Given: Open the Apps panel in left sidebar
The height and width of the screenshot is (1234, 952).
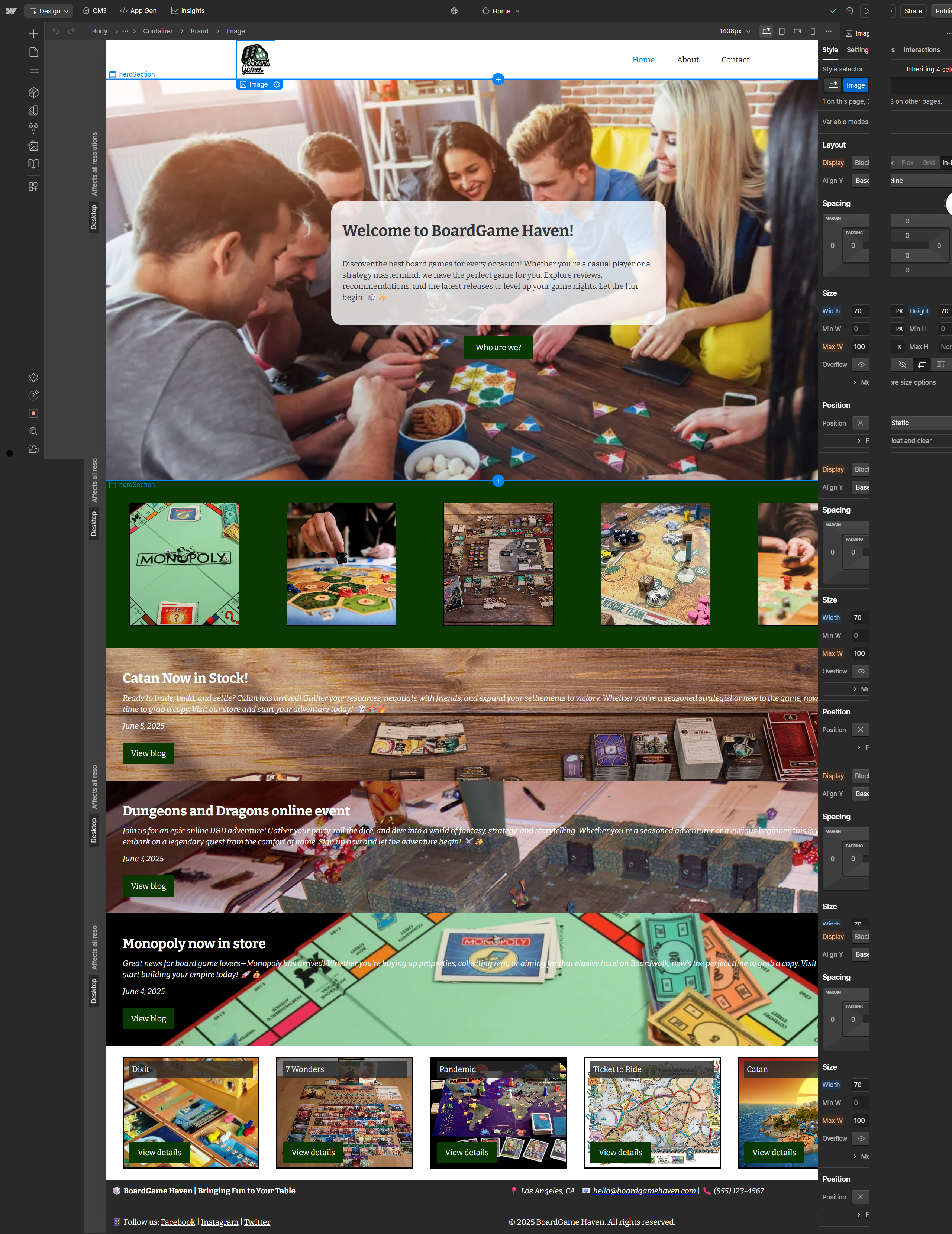Looking at the screenshot, I should 33,187.
